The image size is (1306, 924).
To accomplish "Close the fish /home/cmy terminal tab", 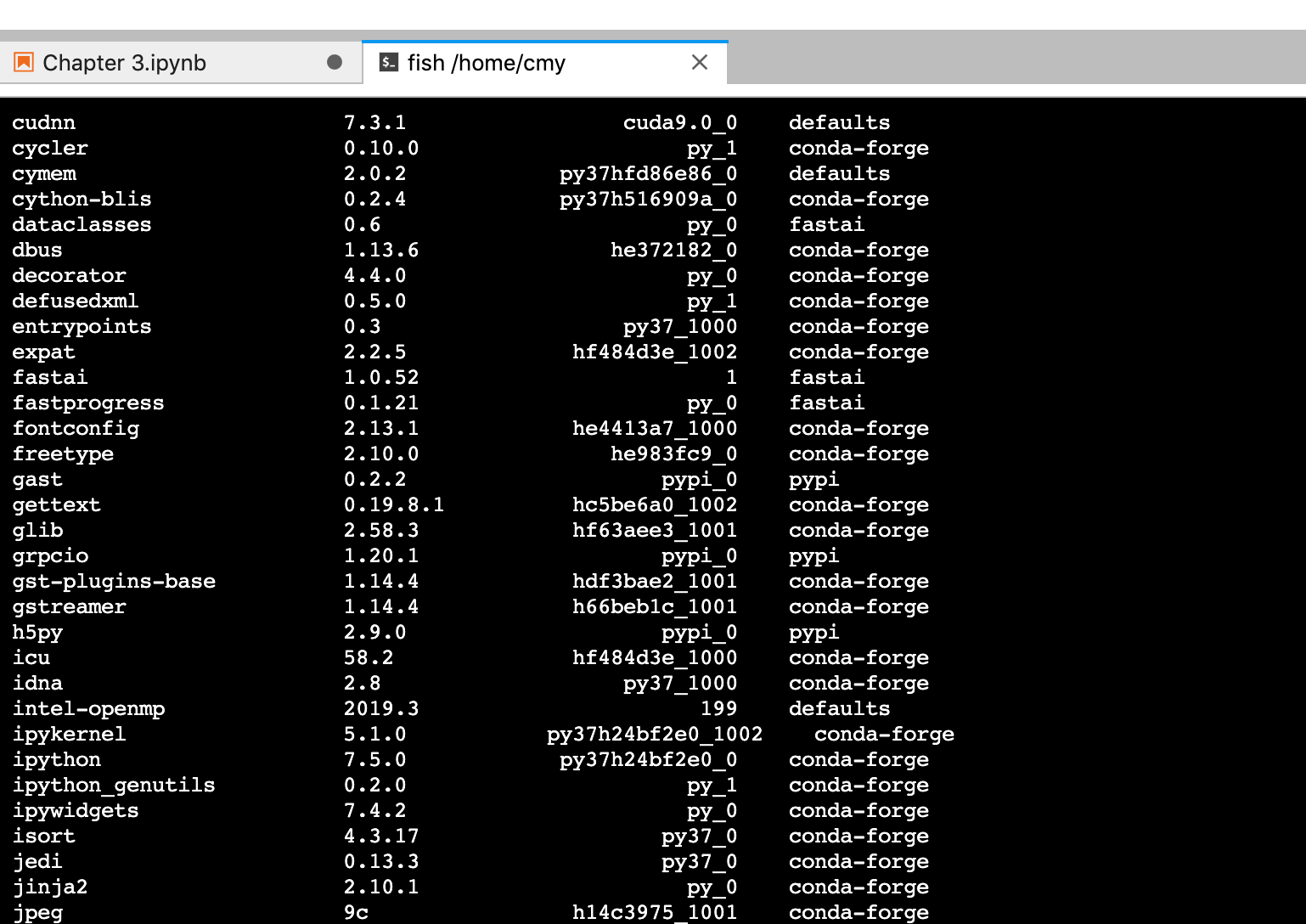I will coord(699,61).
